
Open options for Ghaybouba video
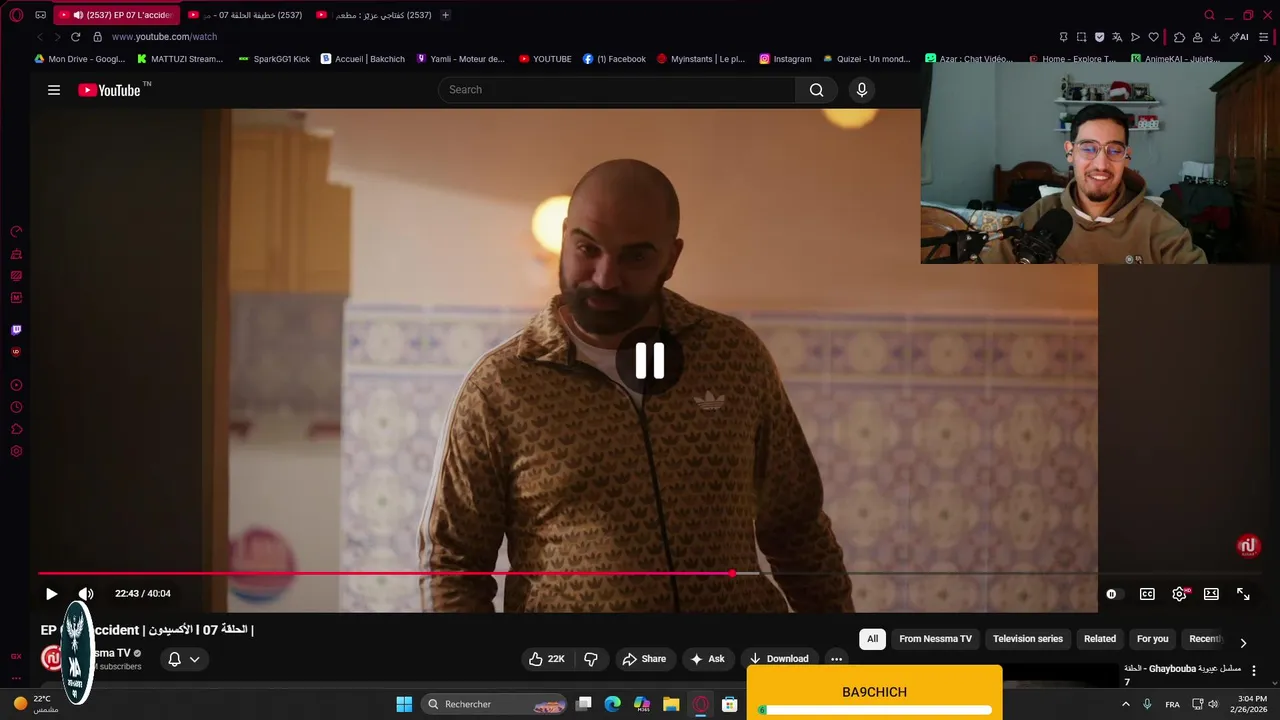1254,671
